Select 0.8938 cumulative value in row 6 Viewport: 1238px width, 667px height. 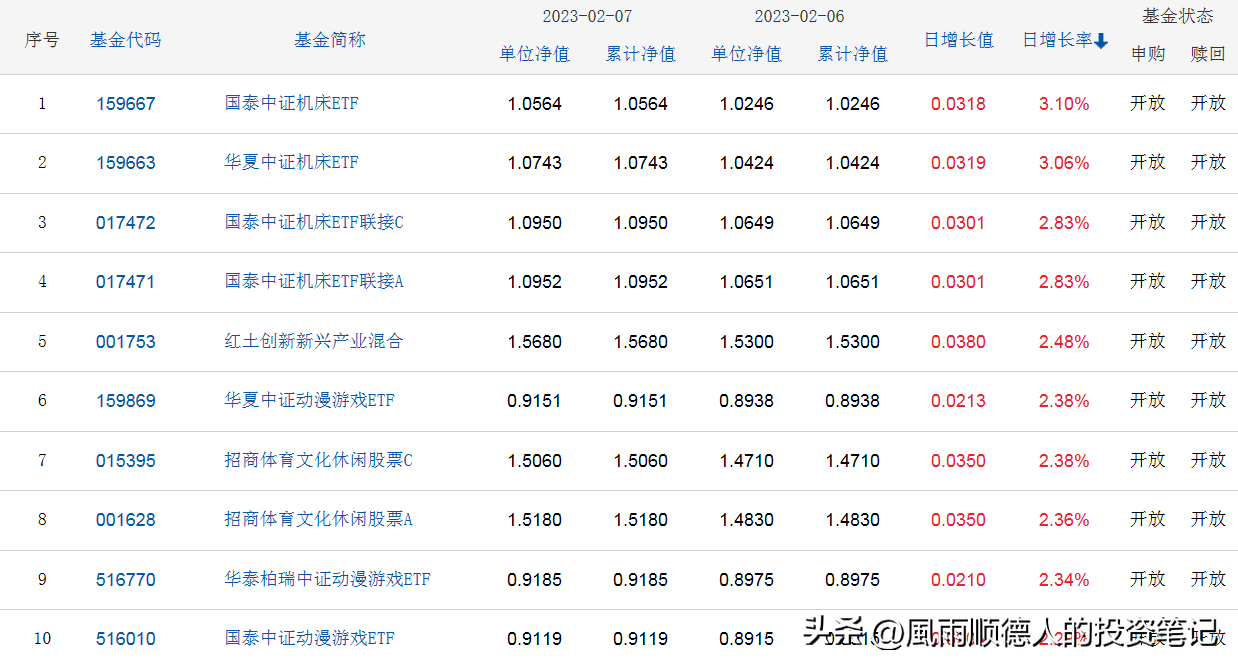pos(852,401)
